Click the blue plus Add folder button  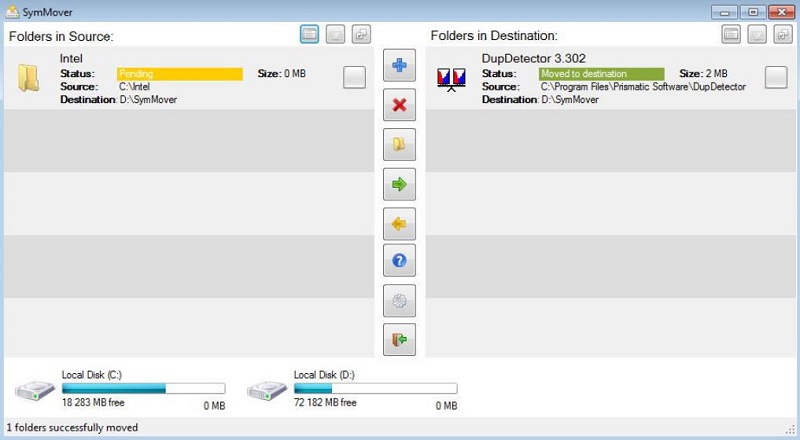tap(399, 67)
